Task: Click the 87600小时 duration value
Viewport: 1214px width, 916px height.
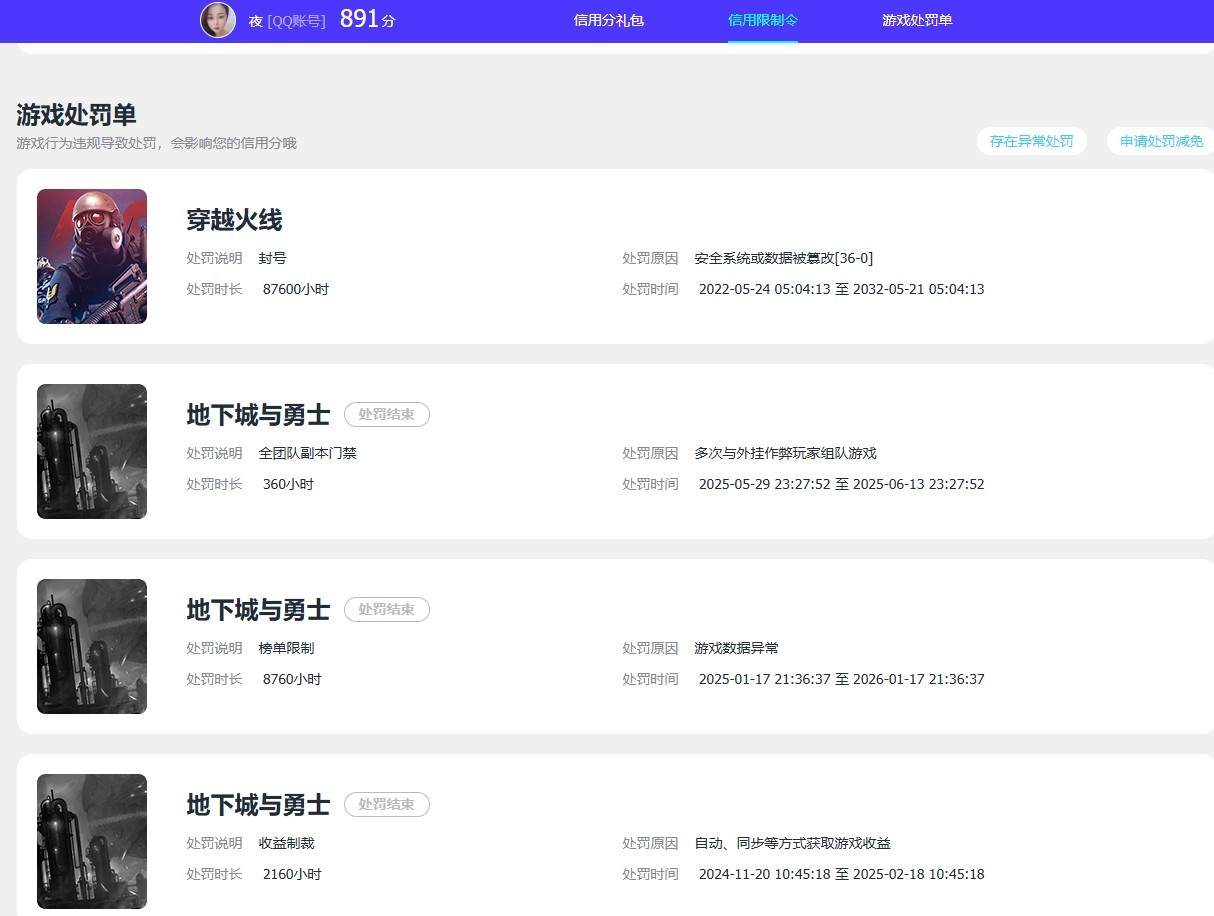Action: click(x=296, y=289)
